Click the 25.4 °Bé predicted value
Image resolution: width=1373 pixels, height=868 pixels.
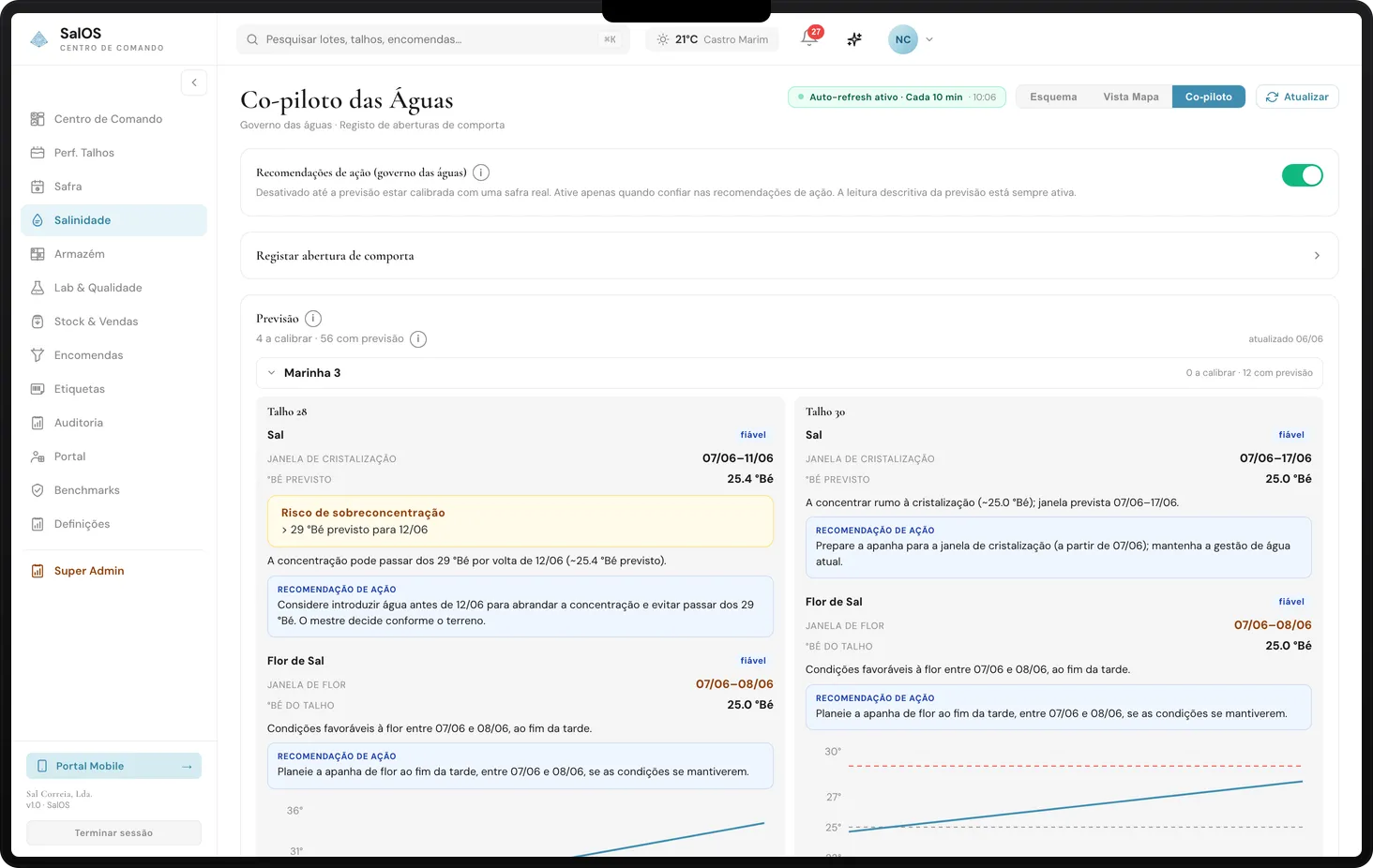tap(750, 479)
